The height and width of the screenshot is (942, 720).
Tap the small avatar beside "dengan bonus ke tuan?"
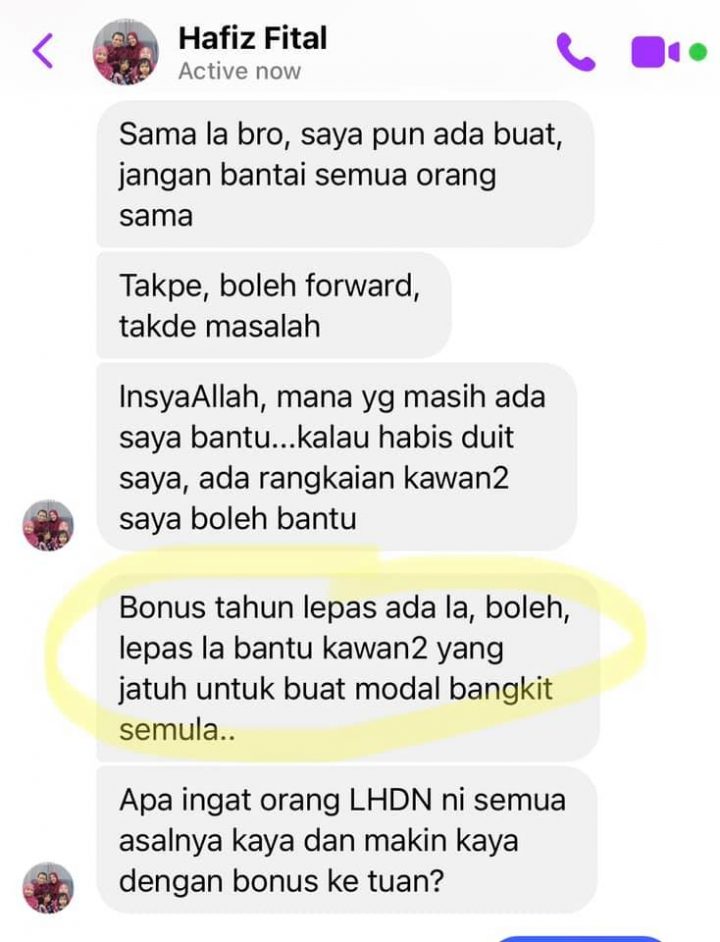coord(48,888)
